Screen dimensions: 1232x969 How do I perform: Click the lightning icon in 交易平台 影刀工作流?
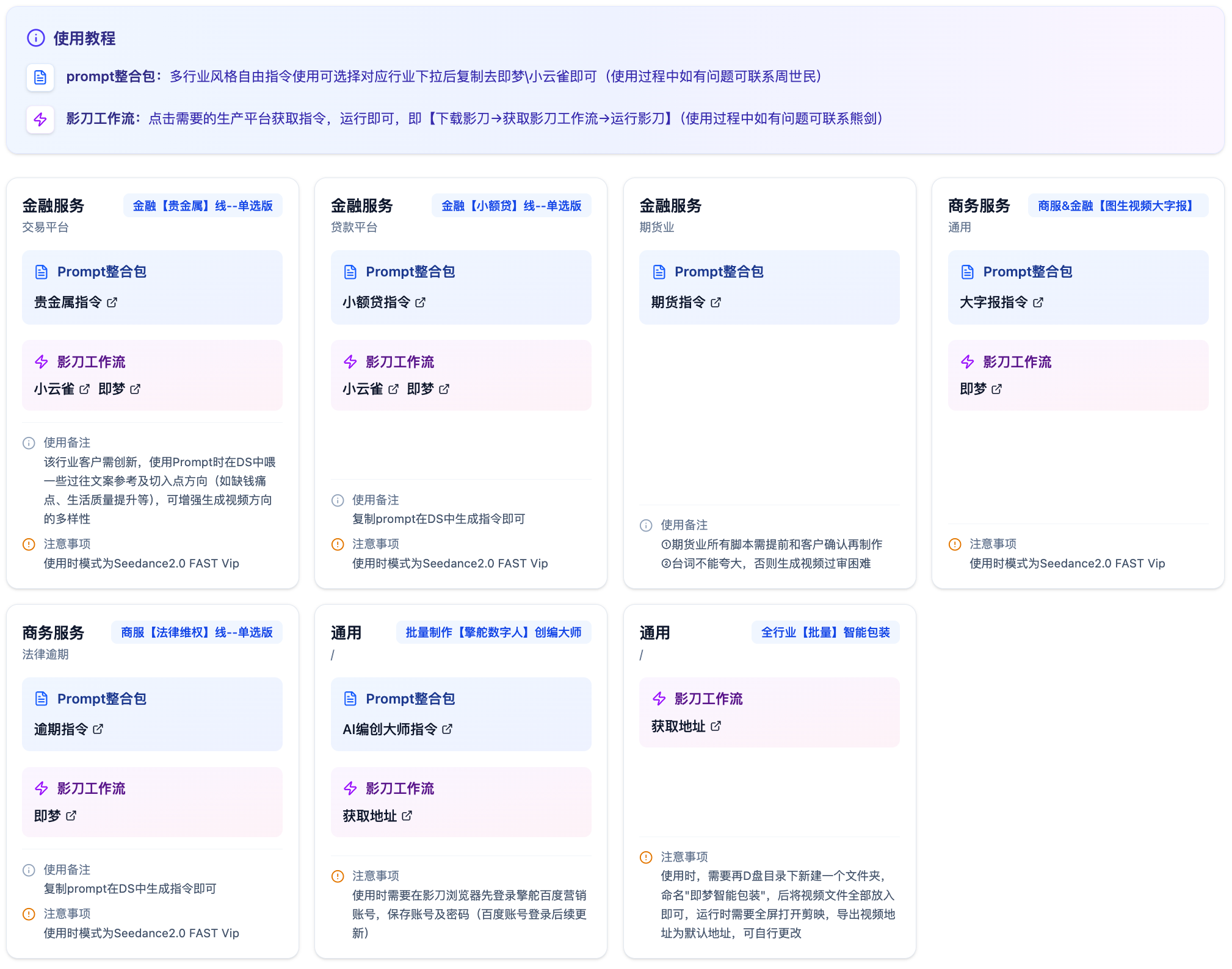42,362
